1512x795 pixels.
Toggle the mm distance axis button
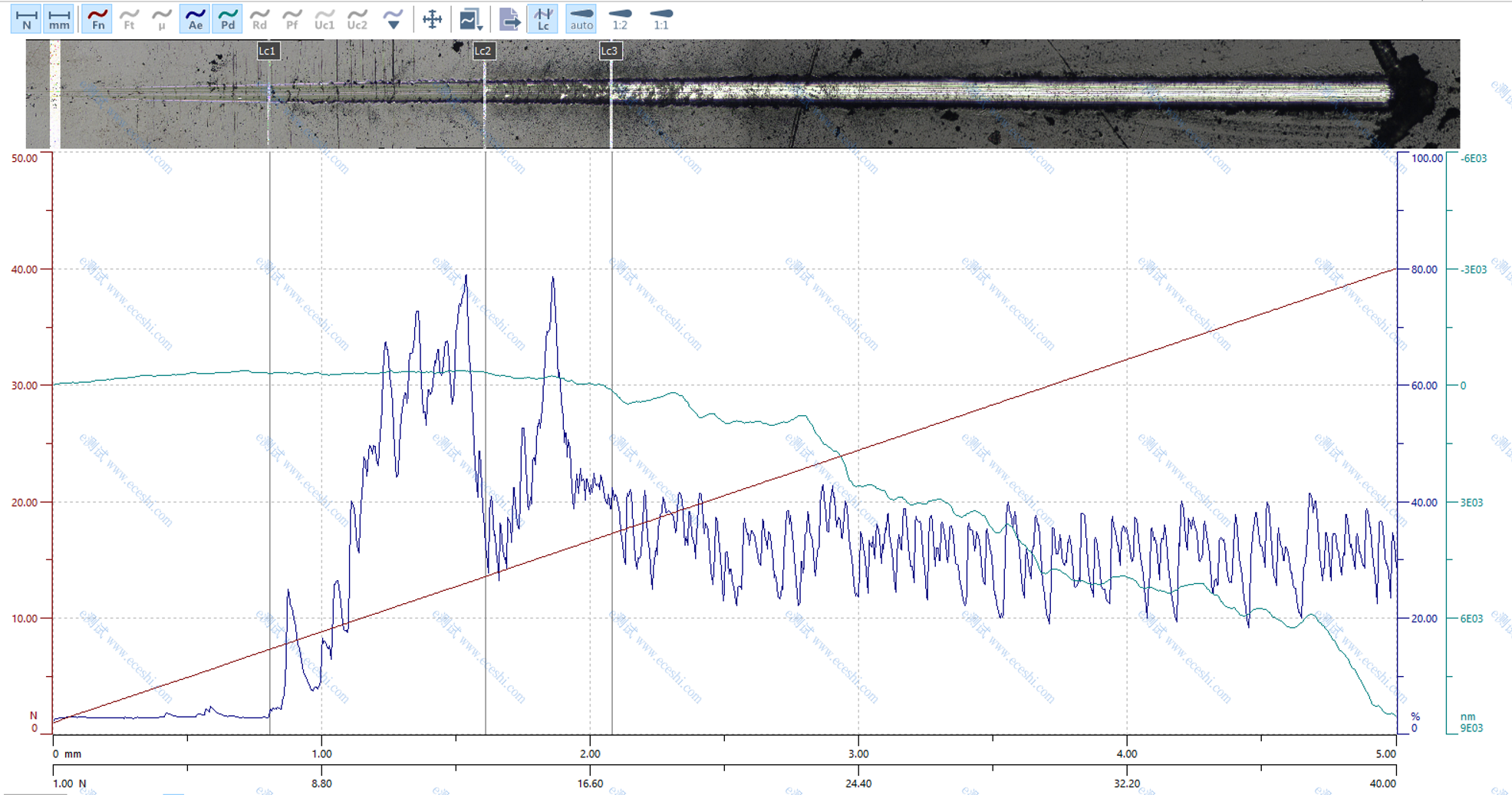point(58,19)
